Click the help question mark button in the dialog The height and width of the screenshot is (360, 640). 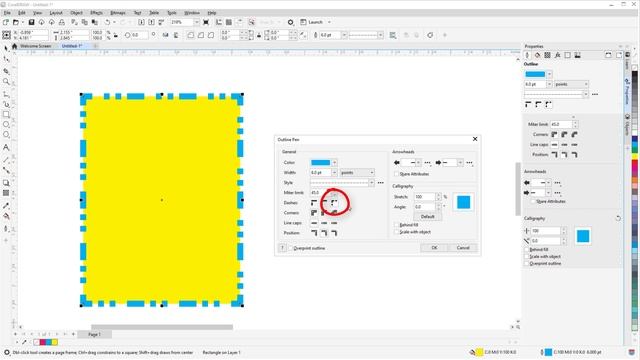pyautogui.click(x=282, y=248)
